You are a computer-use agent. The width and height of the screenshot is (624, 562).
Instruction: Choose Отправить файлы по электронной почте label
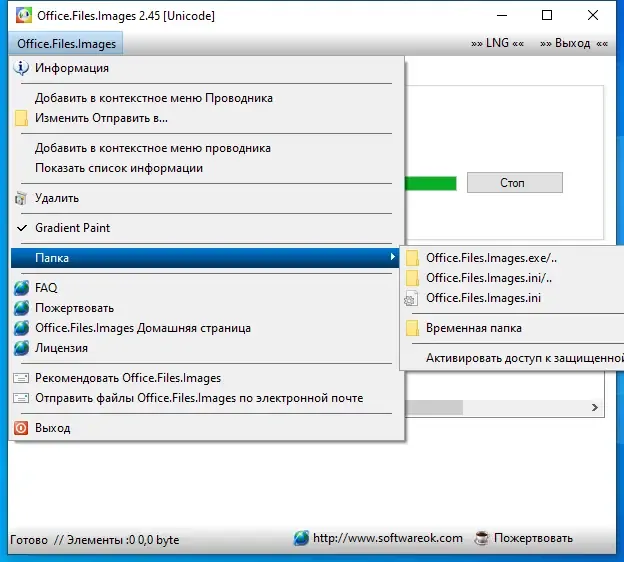(199, 398)
